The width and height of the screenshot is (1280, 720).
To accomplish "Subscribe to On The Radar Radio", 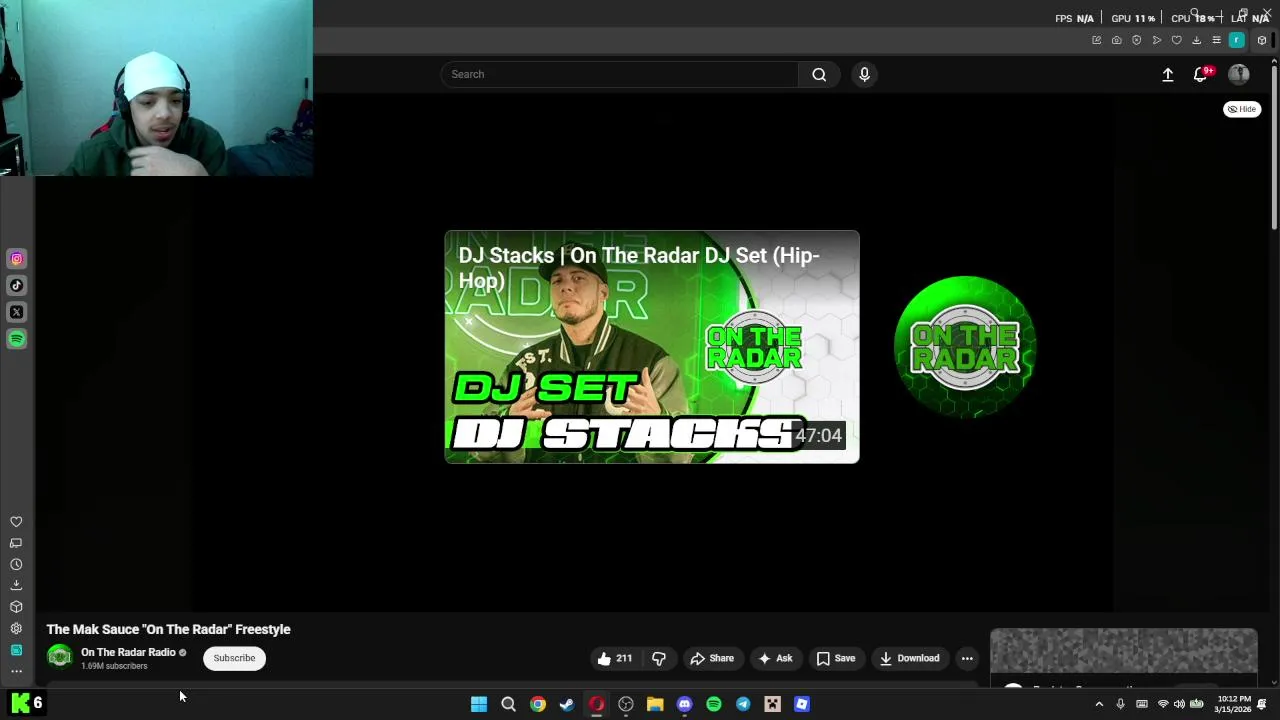I will (x=234, y=658).
